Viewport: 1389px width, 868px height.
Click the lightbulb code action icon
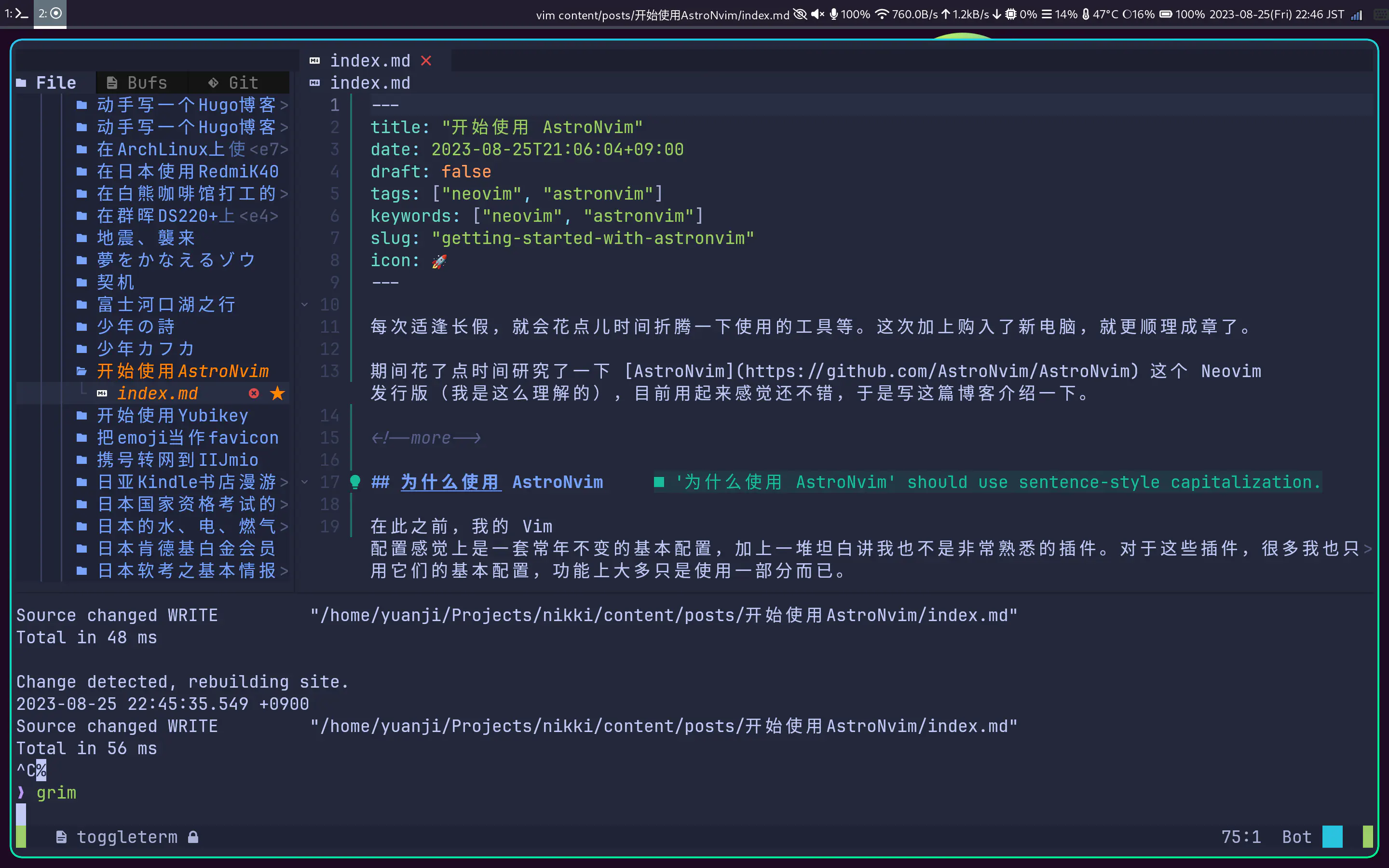(354, 482)
